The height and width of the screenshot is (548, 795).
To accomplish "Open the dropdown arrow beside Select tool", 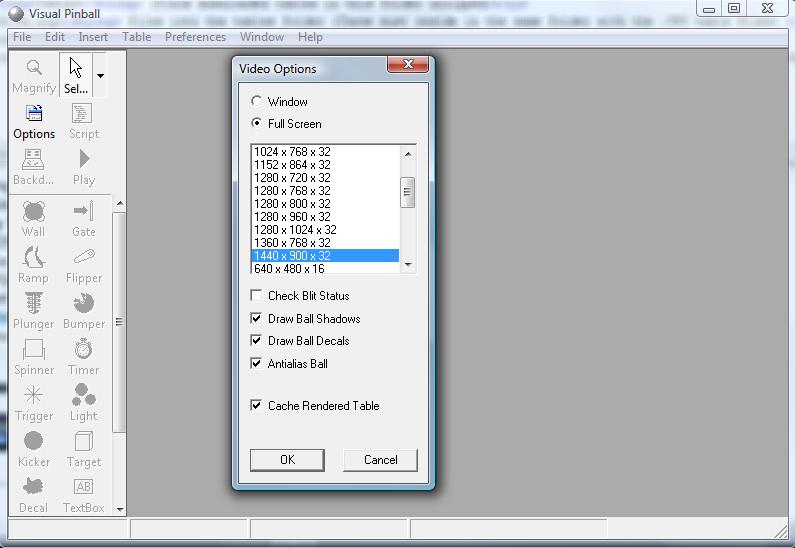I will tap(100, 75).
